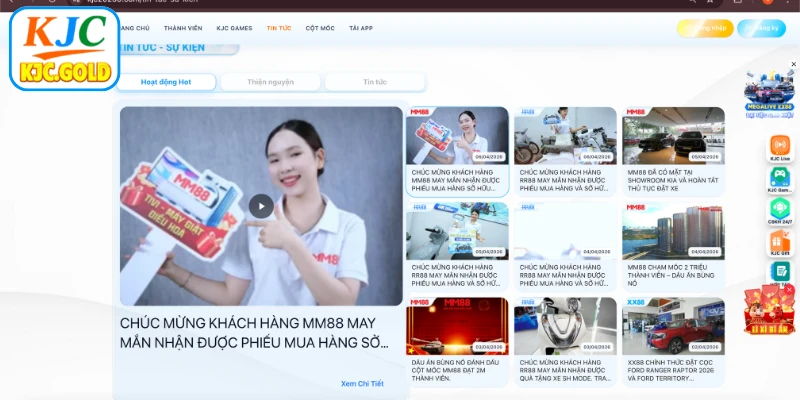Click the XX88 brand tag on Ford card

pos(636,303)
